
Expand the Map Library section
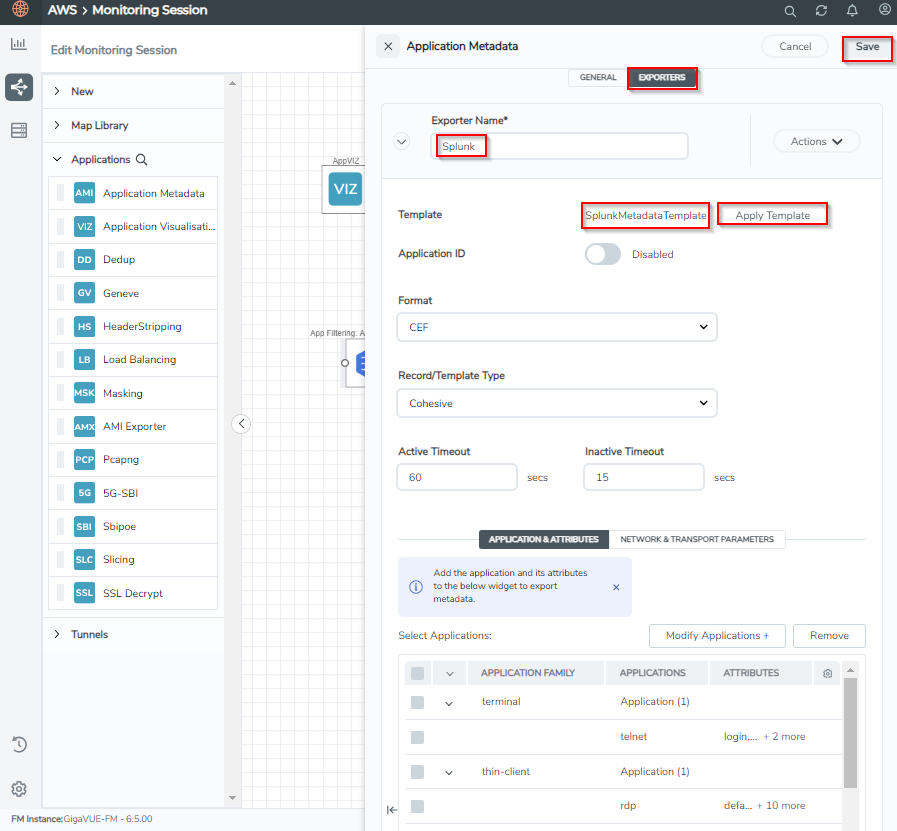(x=57, y=125)
